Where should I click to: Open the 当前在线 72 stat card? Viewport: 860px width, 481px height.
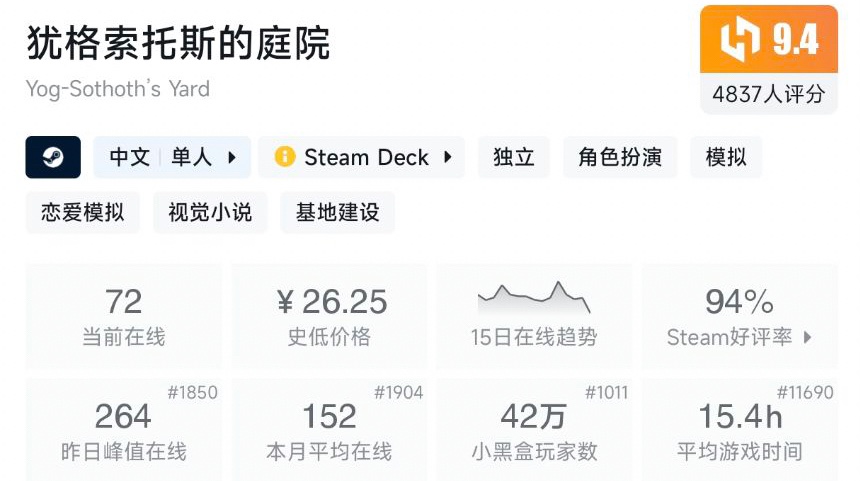click(124, 317)
